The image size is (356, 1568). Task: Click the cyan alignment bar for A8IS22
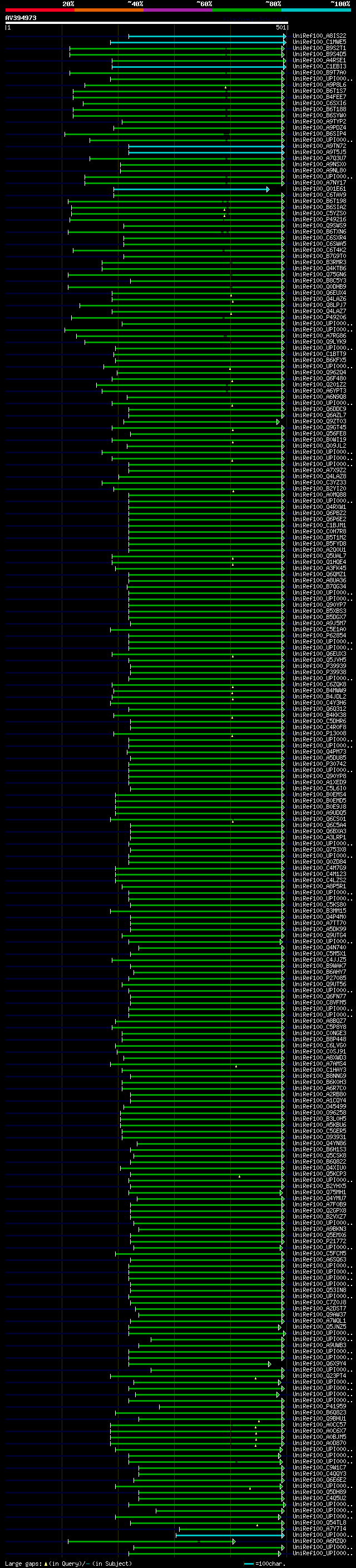[207, 37]
